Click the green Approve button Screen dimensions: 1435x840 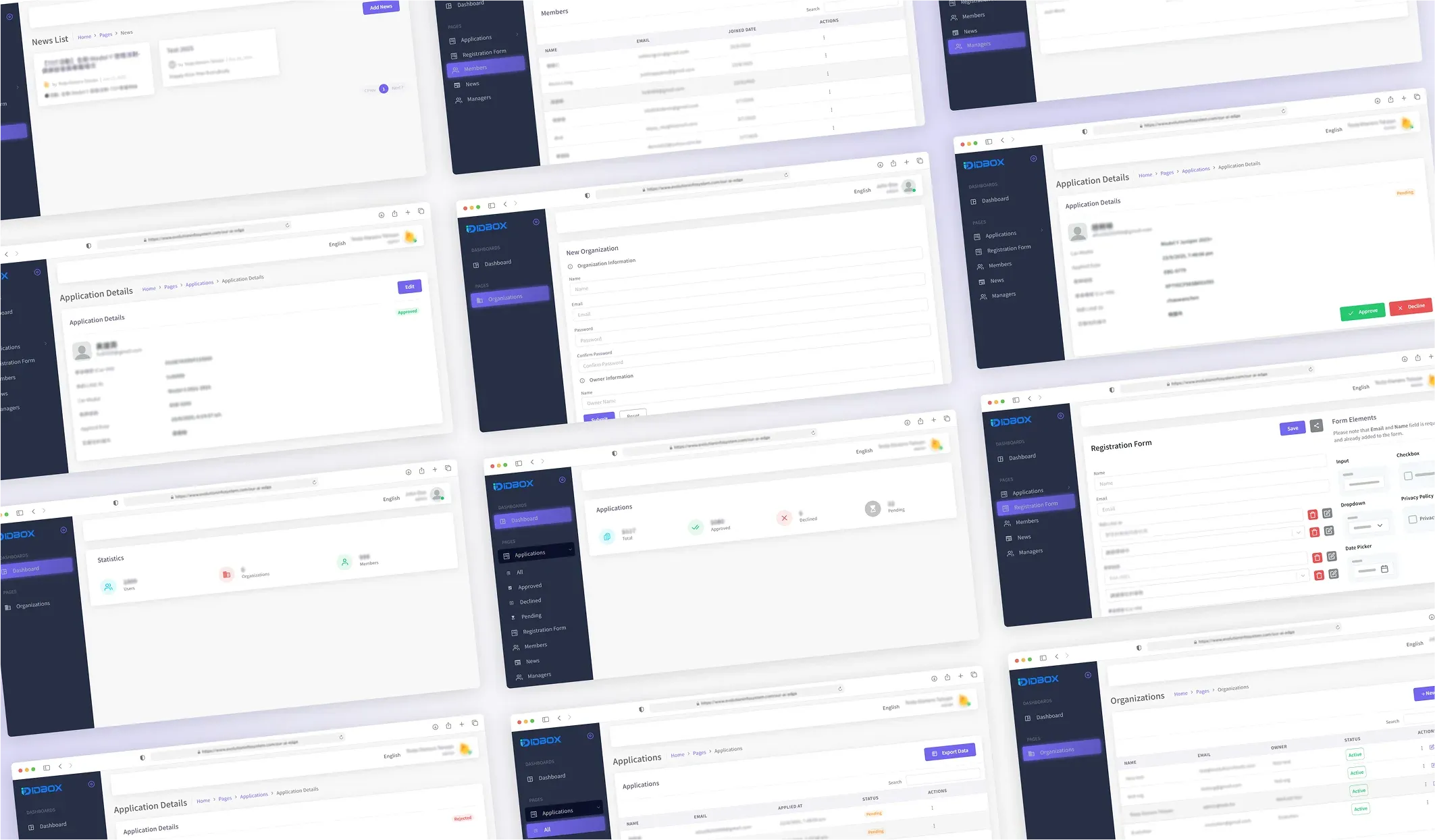(1362, 311)
